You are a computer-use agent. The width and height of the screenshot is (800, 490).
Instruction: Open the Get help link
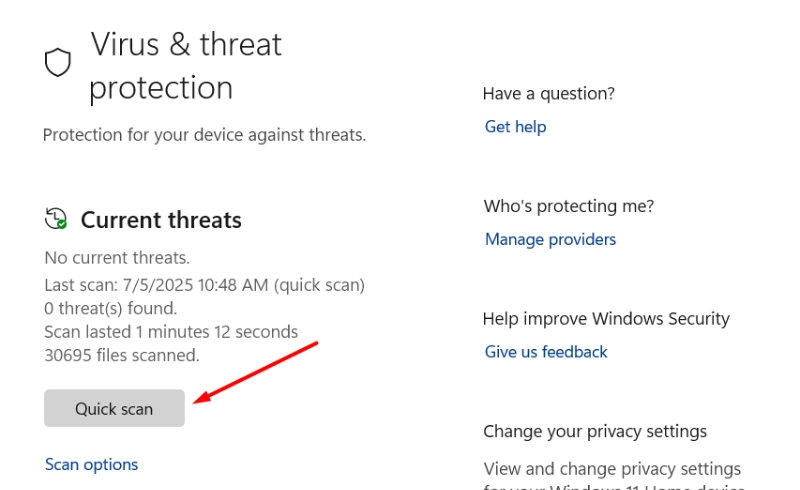click(x=515, y=127)
